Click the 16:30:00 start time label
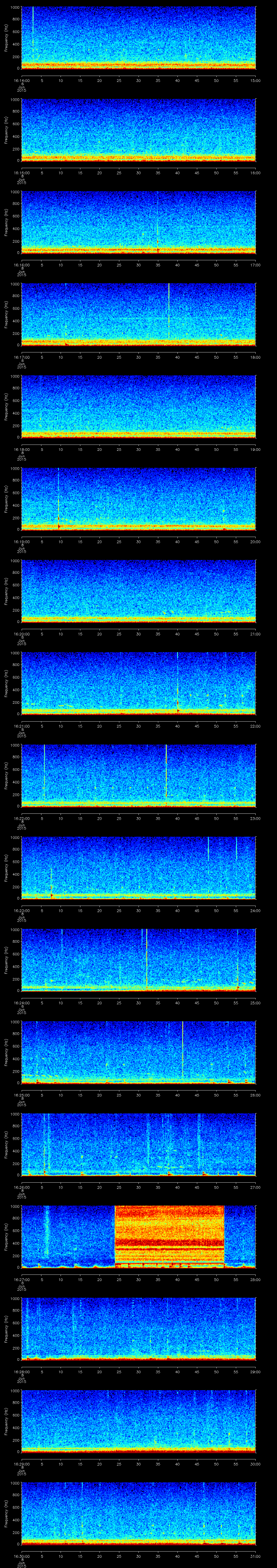This screenshot has width=277, height=1568. coord(21,1556)
